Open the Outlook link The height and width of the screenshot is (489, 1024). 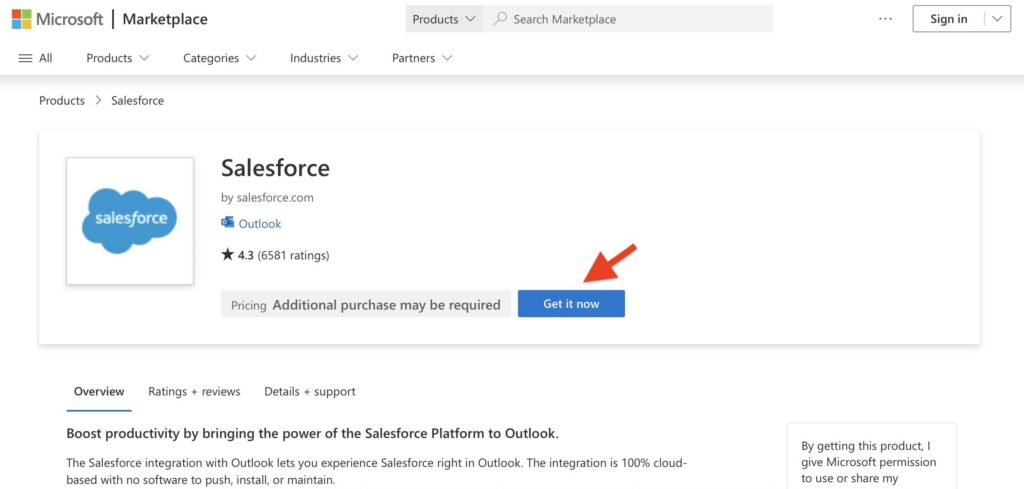(x=260, y=223)
